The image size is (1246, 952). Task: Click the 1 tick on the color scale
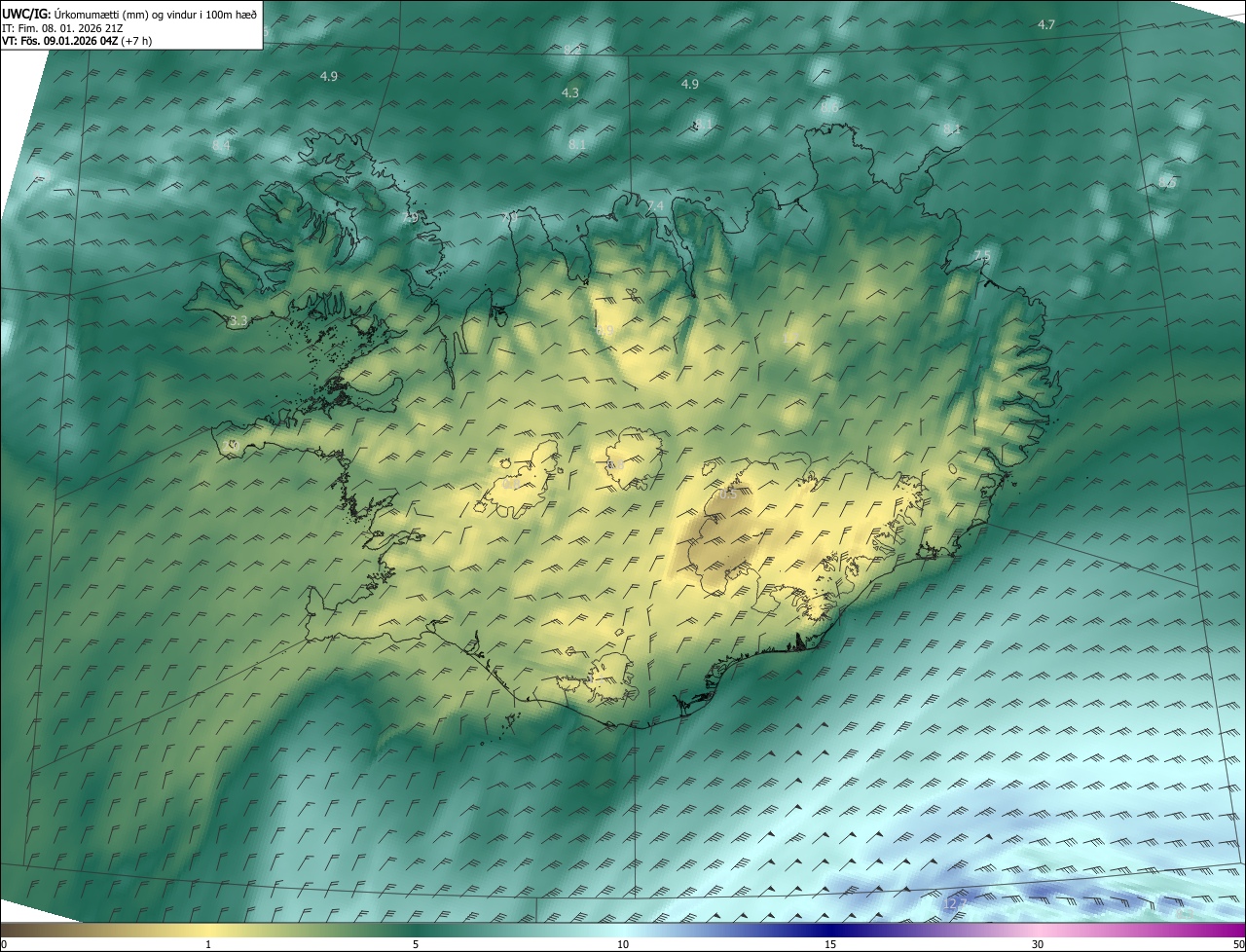click(x=208, y=944)
